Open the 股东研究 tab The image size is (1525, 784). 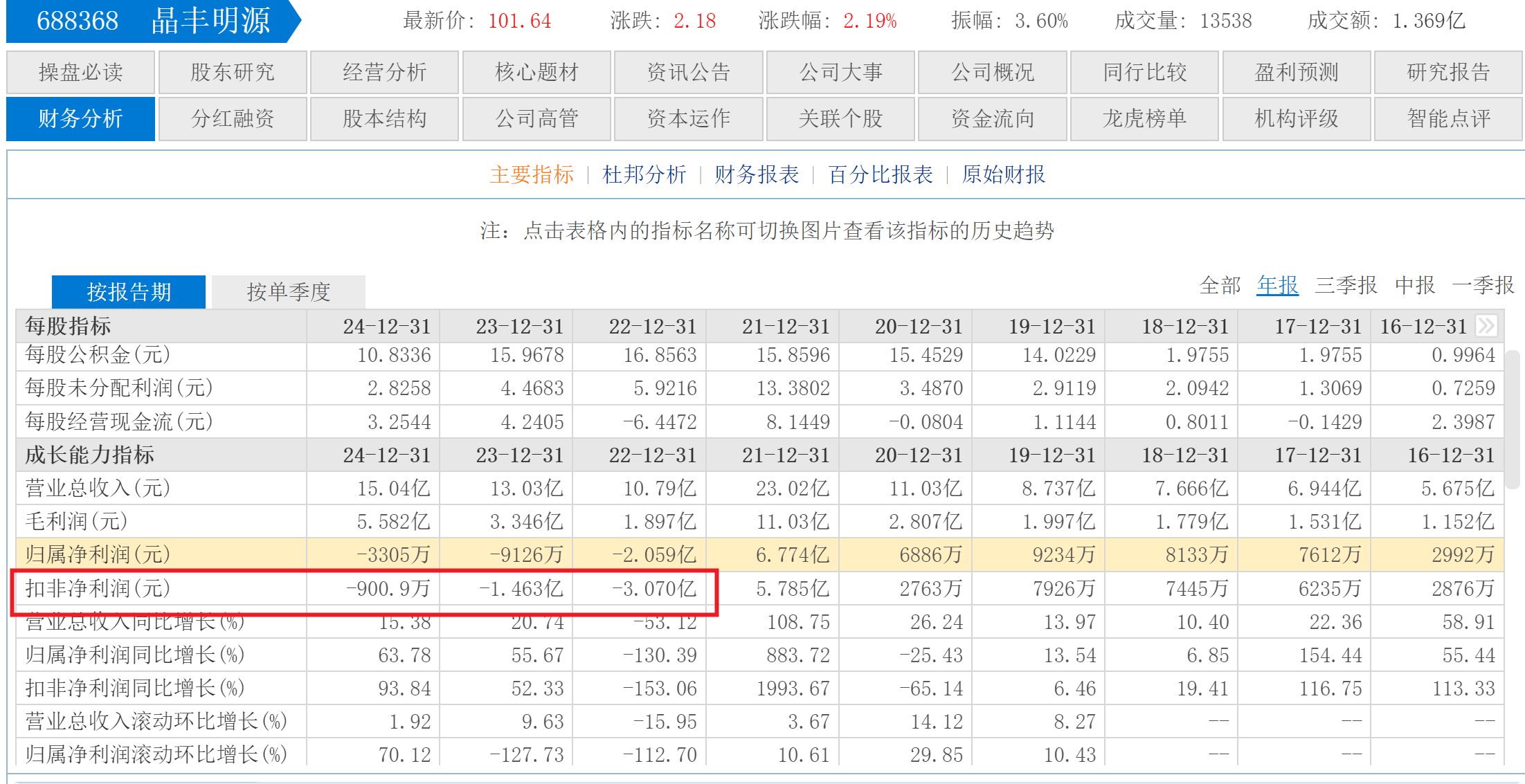tap(233, 72)
